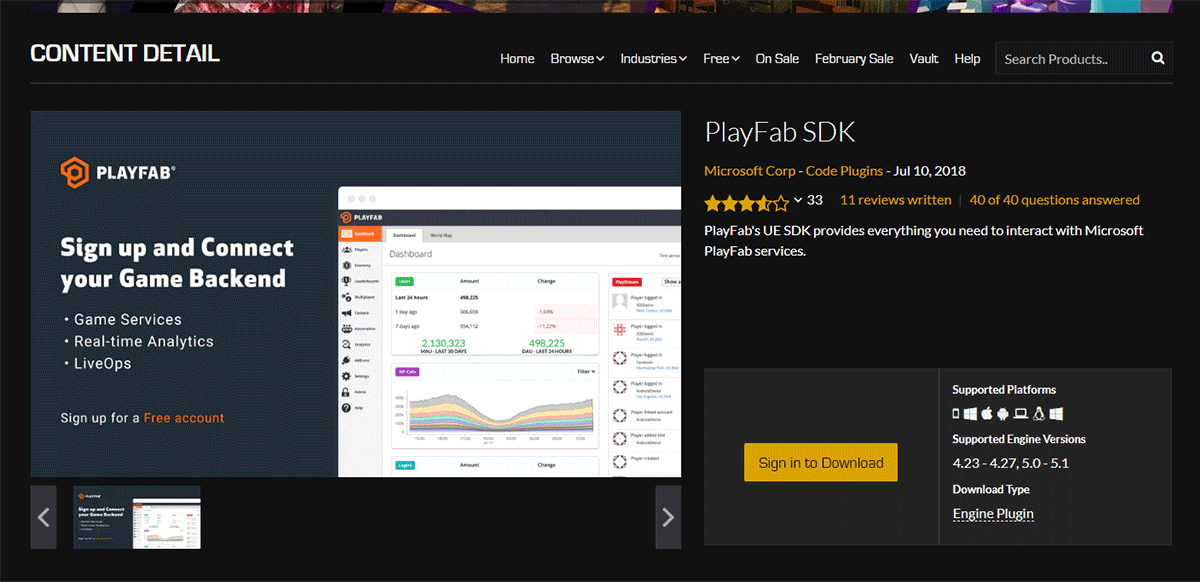Expand the Free dropdown menu
The width and height of the screenshot is (1200, 582).
click(x=721, y=59)
